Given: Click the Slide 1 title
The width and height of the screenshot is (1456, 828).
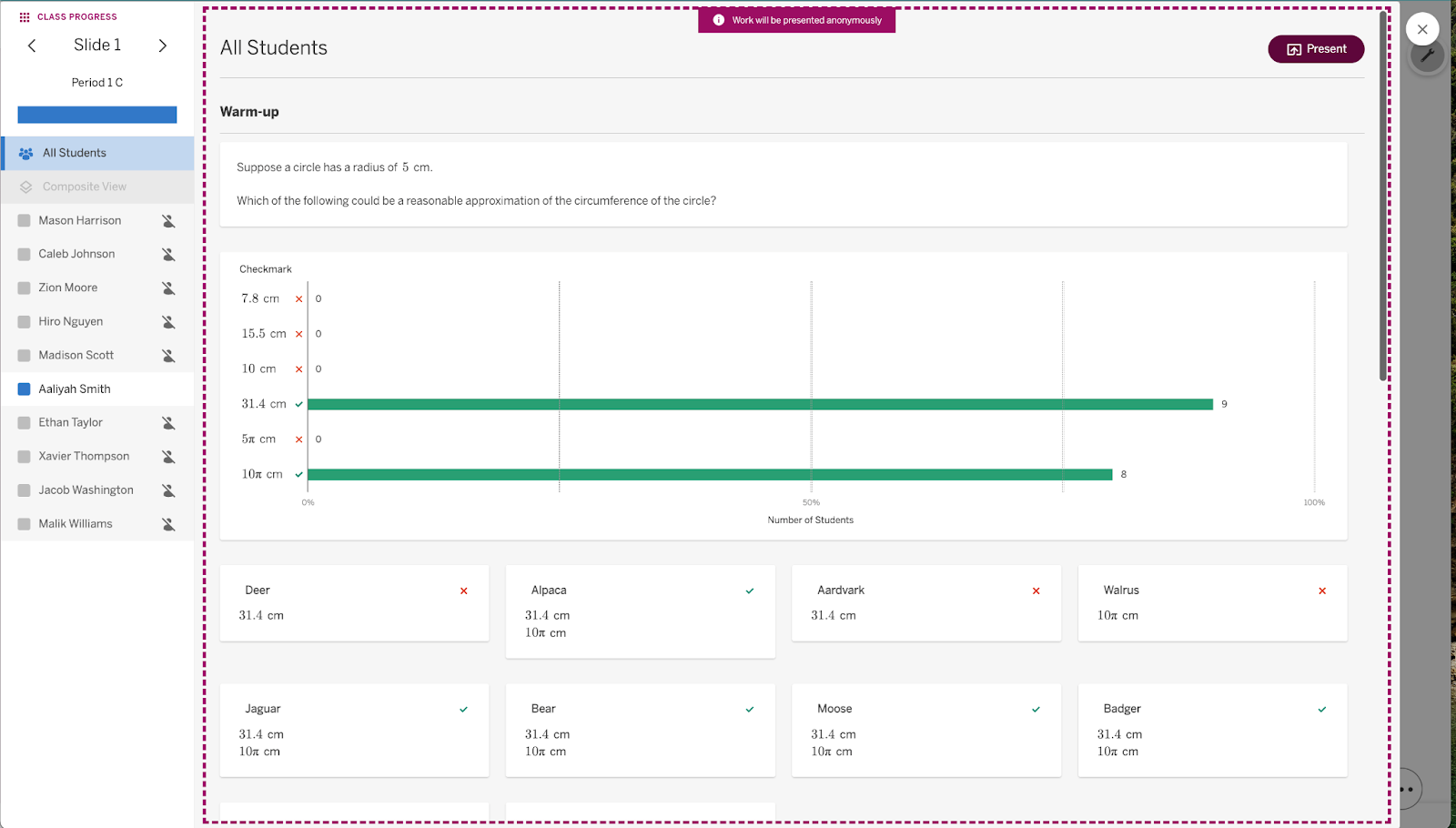Looking at the screenshot, I should [x=97, y=45].
